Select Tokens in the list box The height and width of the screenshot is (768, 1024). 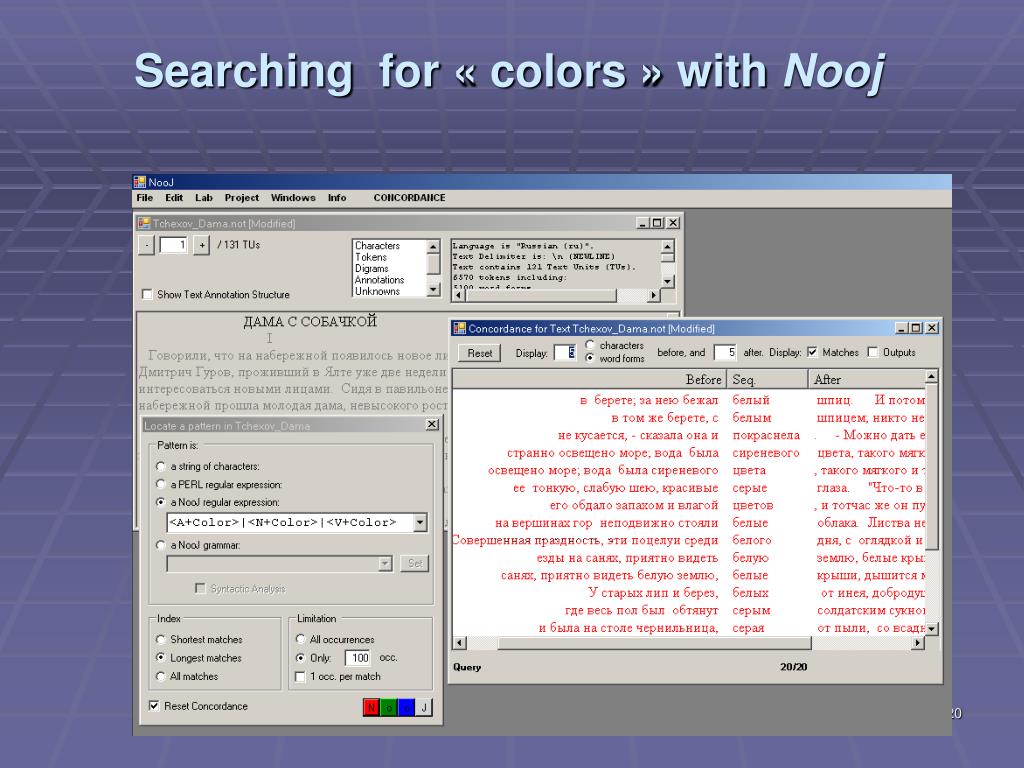pos(371,257)
